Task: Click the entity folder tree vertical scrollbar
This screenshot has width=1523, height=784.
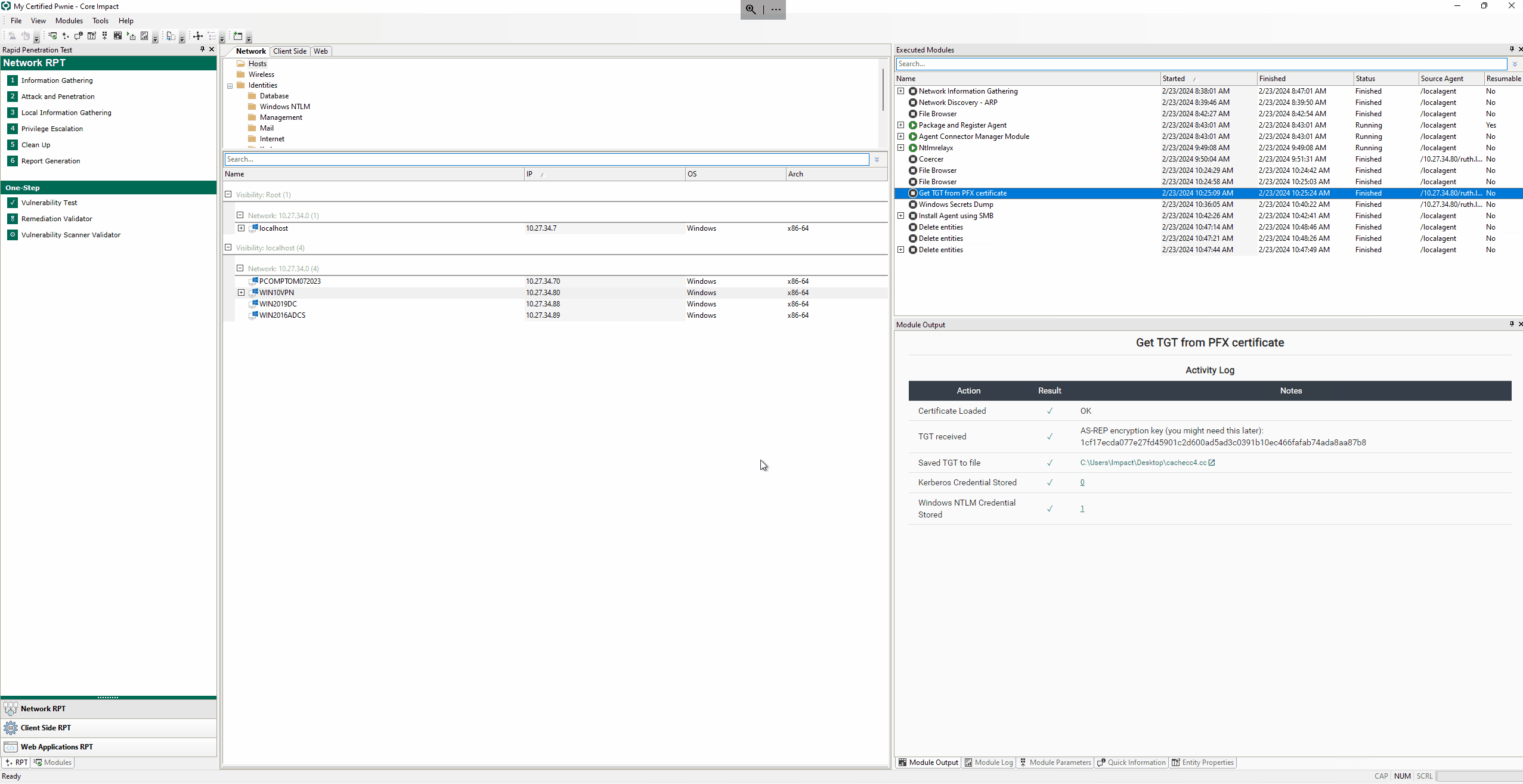Action: (x=883, y=89)
